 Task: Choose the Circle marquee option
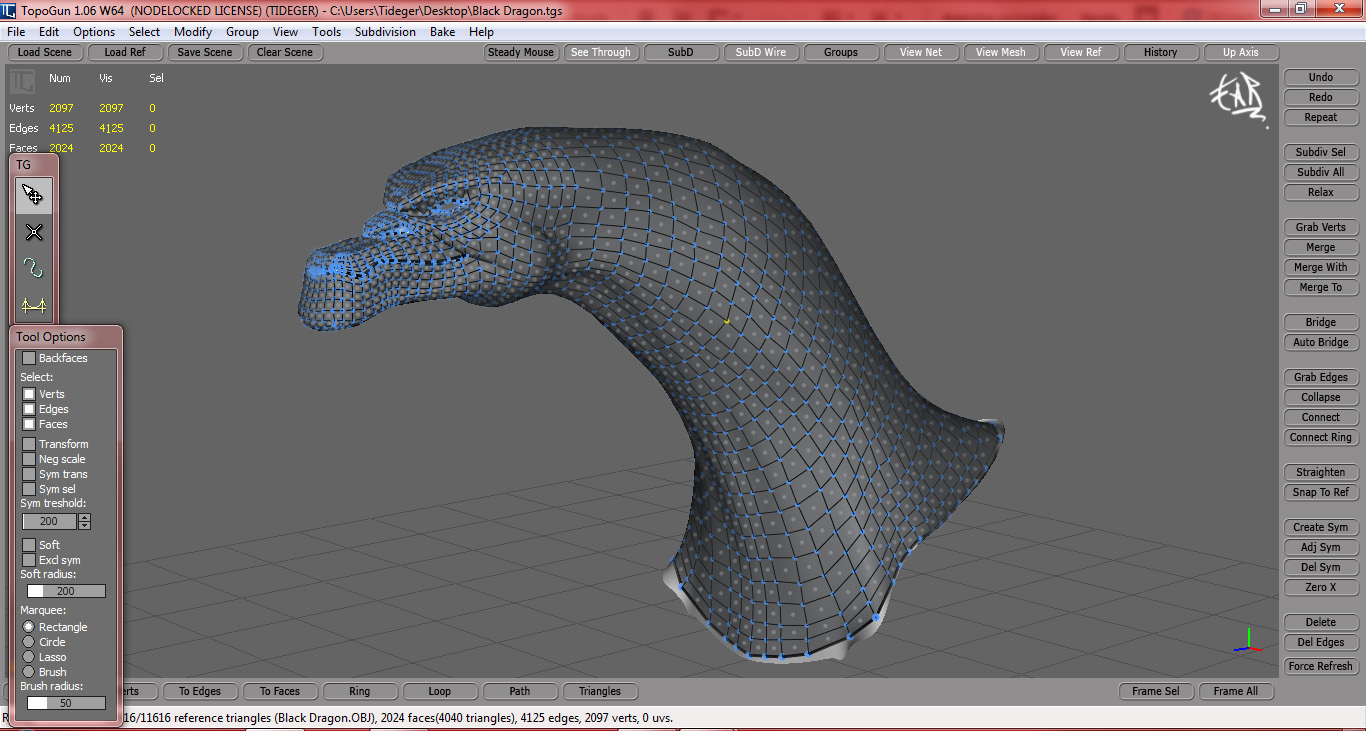pos(29,642)
